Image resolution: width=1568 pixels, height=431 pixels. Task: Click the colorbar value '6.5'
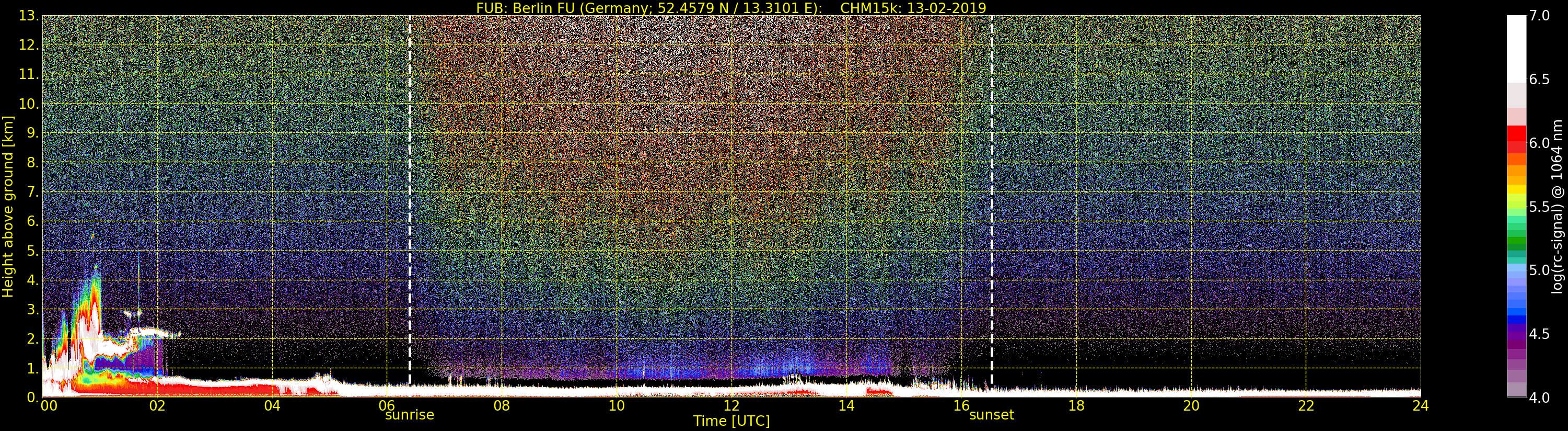[x=1539, y=80]
